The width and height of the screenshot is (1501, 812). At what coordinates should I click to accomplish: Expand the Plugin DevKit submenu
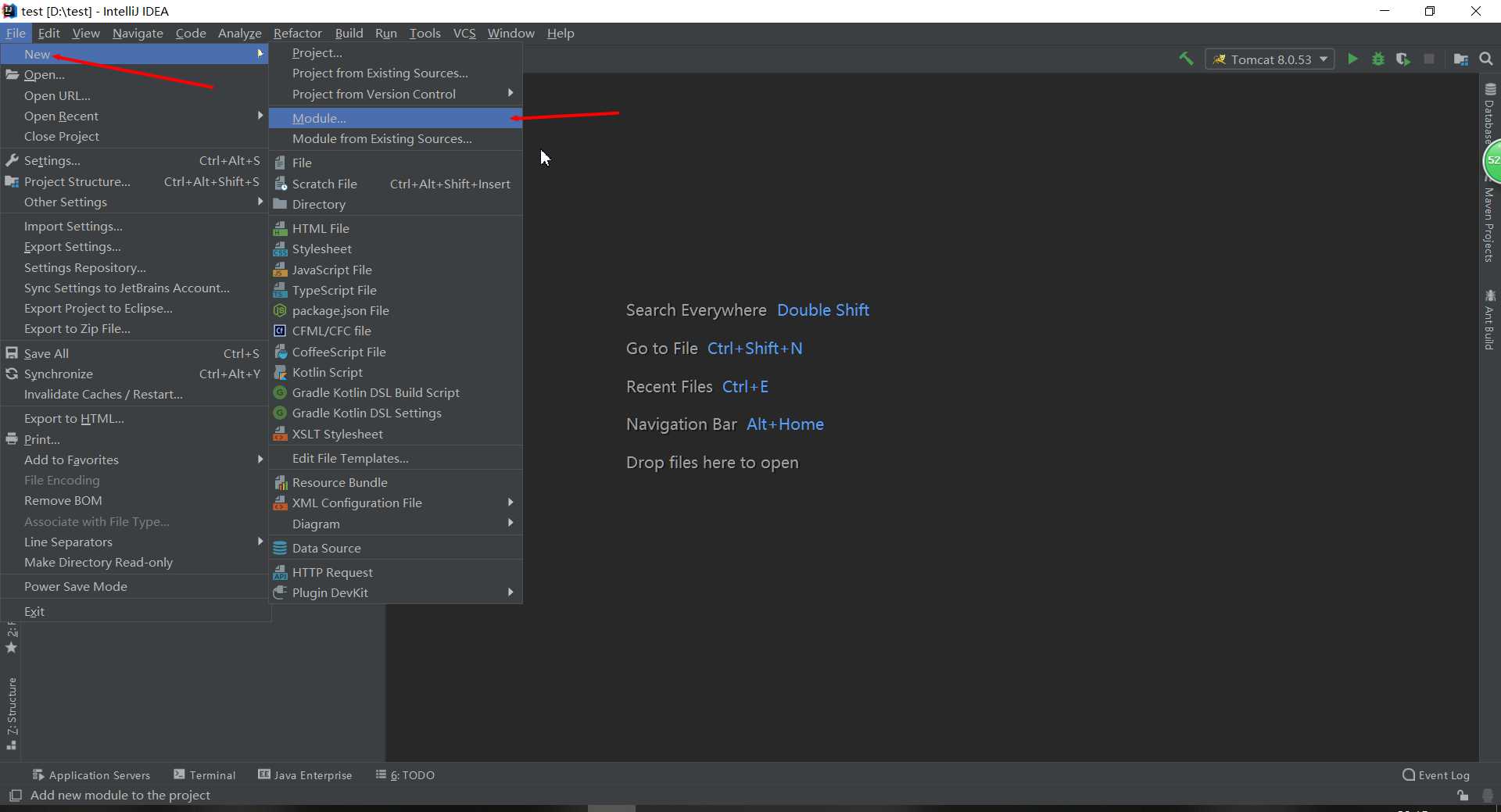pos(396,592)
